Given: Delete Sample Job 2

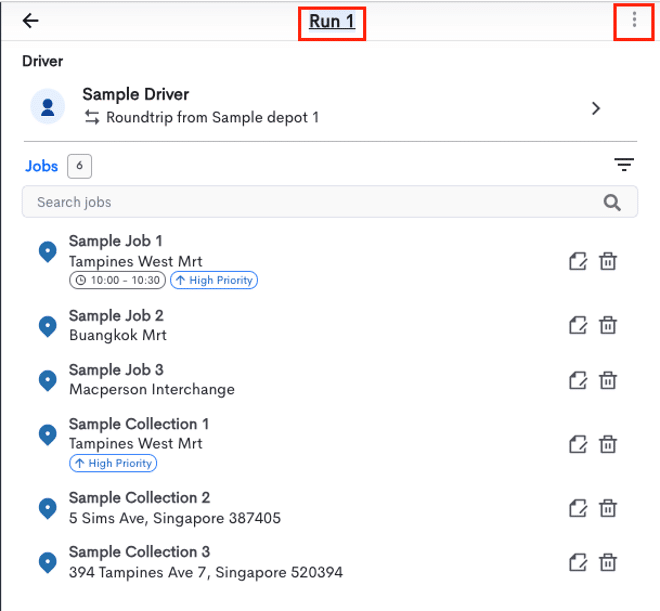Looking at the screenshot, I should [x=608, y=325].
